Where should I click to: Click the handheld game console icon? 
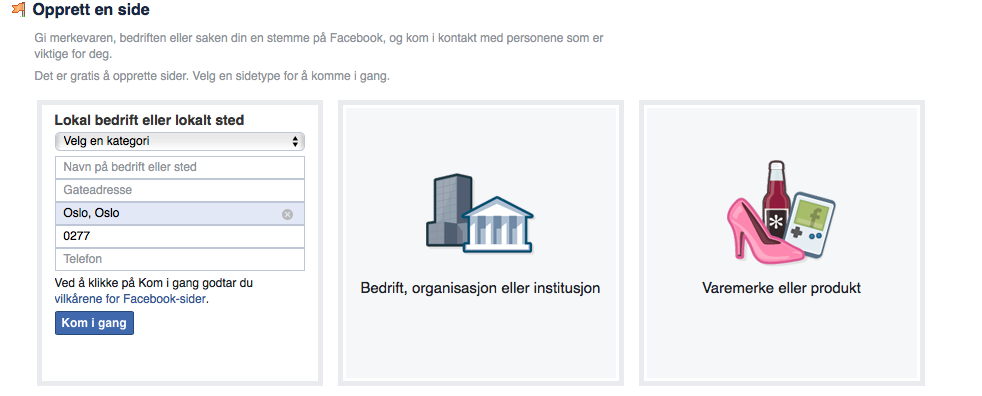point(813,226)
